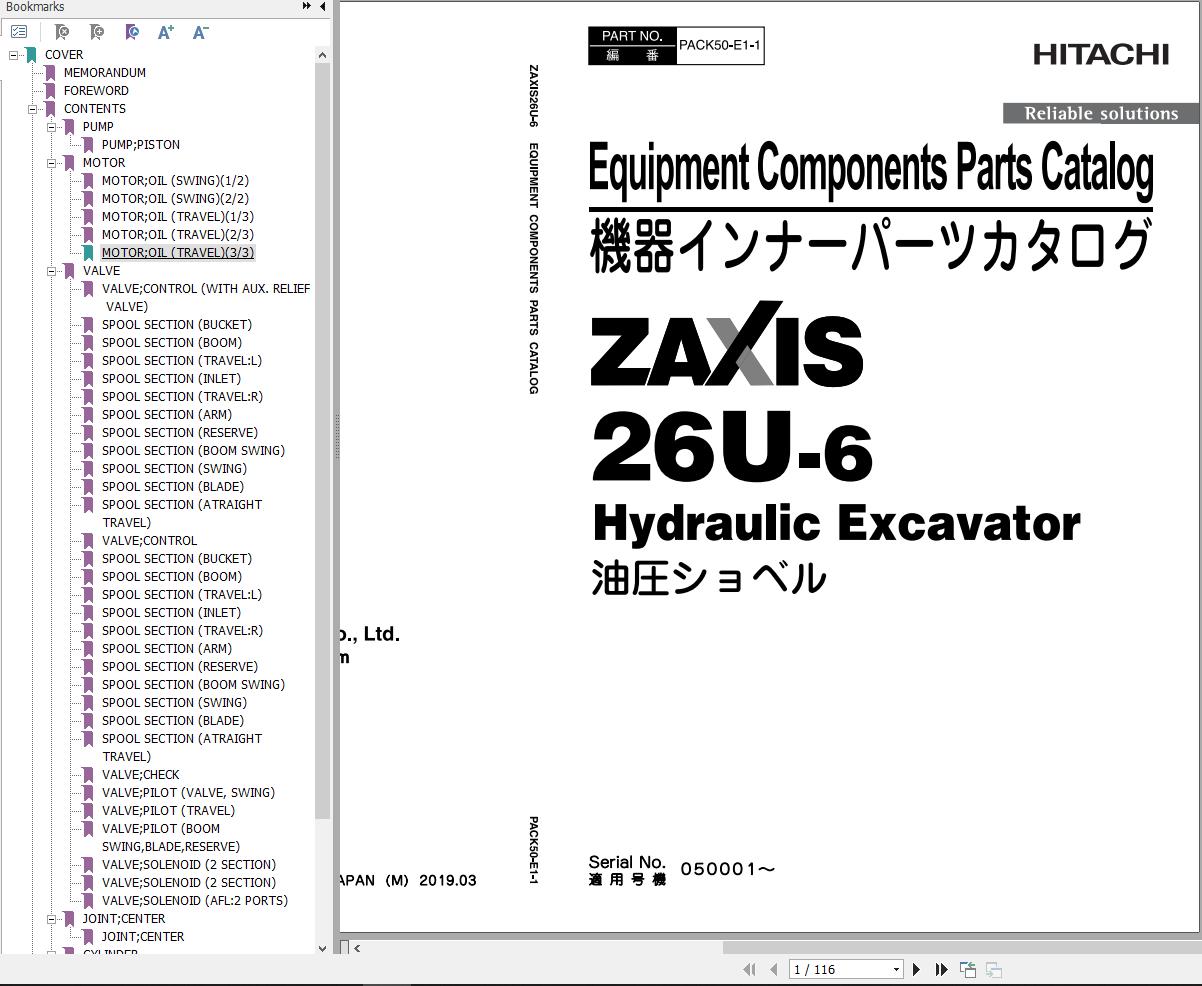Click the FOREWORD bookmark ribbon icon
The height and width of the screenshot is (986, 1202).
pos(50,91)
